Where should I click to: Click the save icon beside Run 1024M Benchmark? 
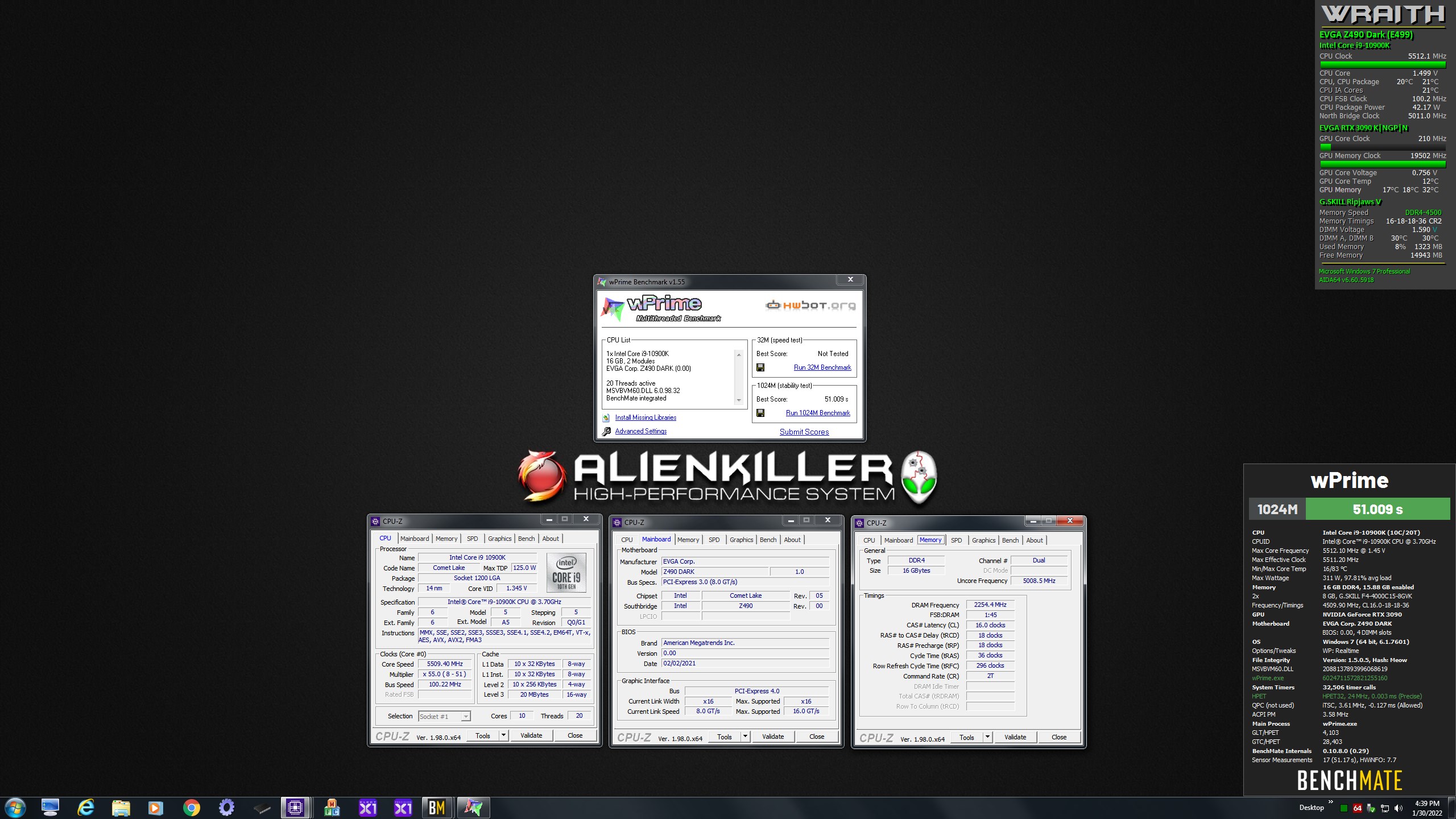(x=760, y=413)
